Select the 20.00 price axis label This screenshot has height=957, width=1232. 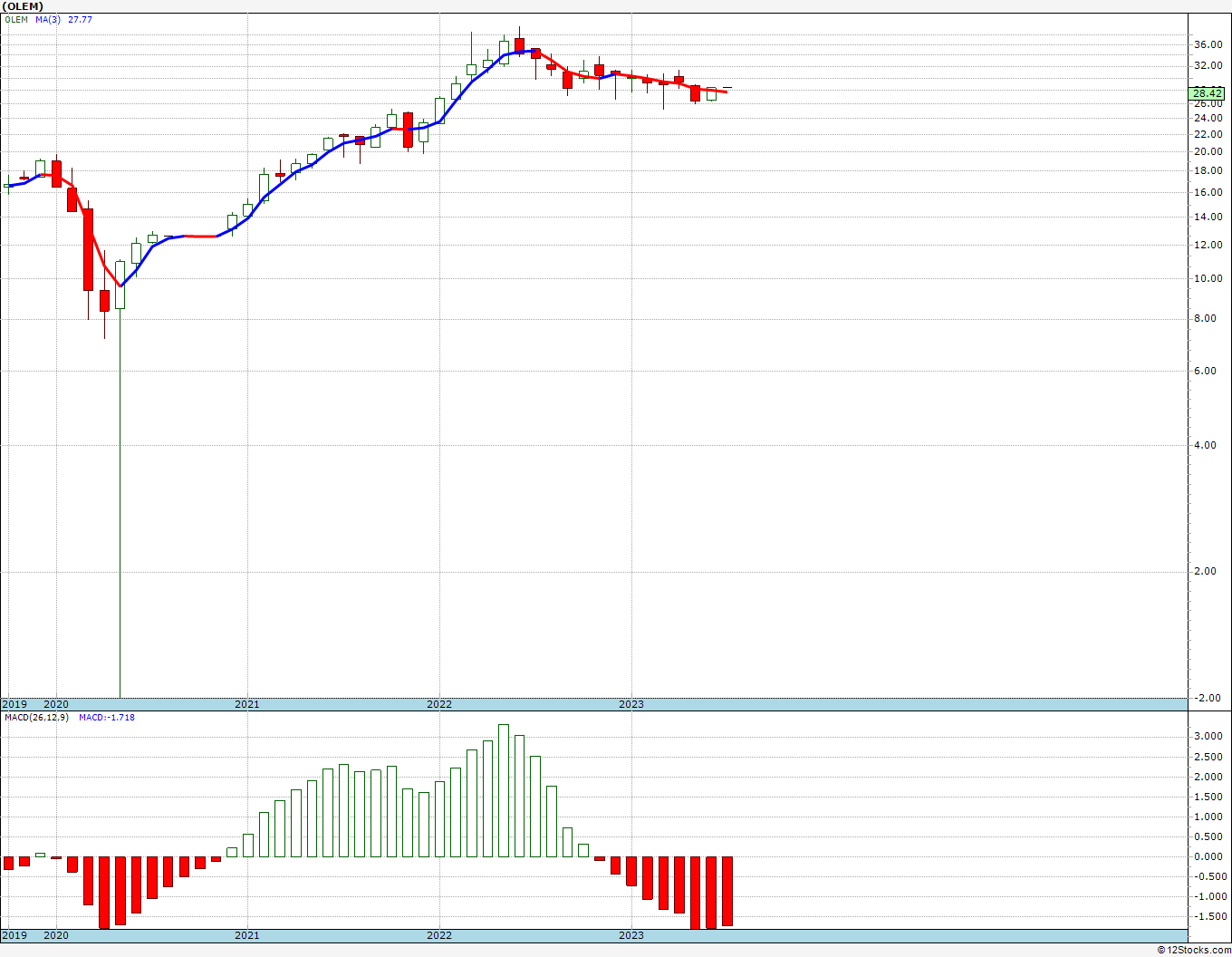[1208, 151]
